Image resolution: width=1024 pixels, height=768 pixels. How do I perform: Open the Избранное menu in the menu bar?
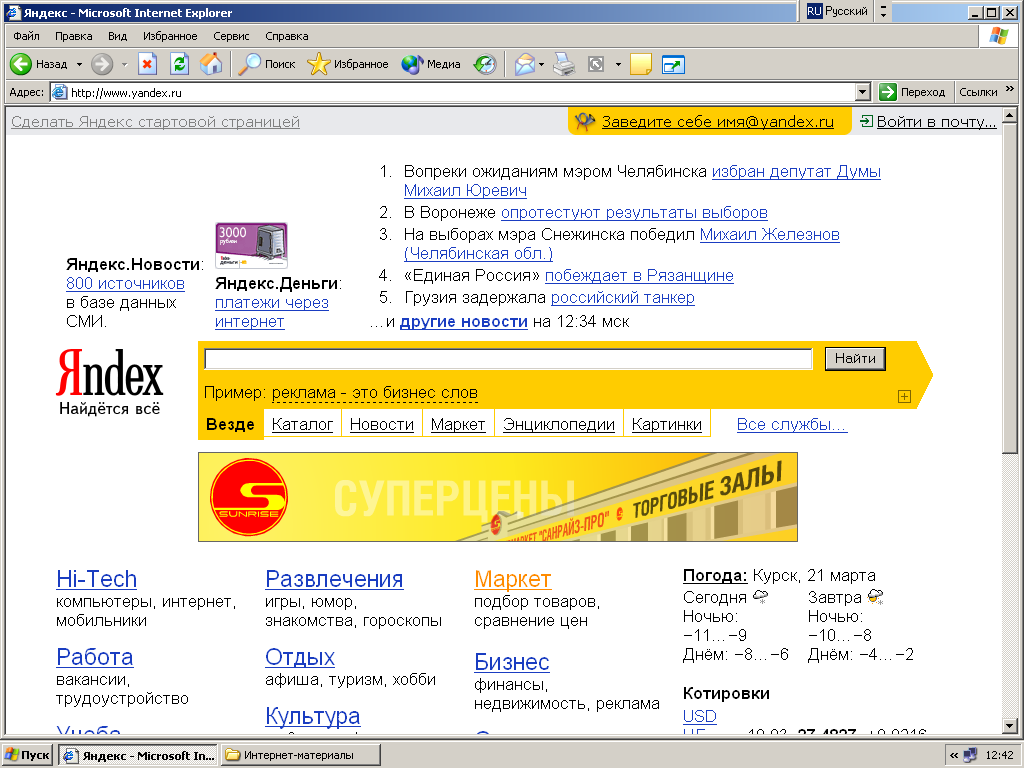click(170, 36)
